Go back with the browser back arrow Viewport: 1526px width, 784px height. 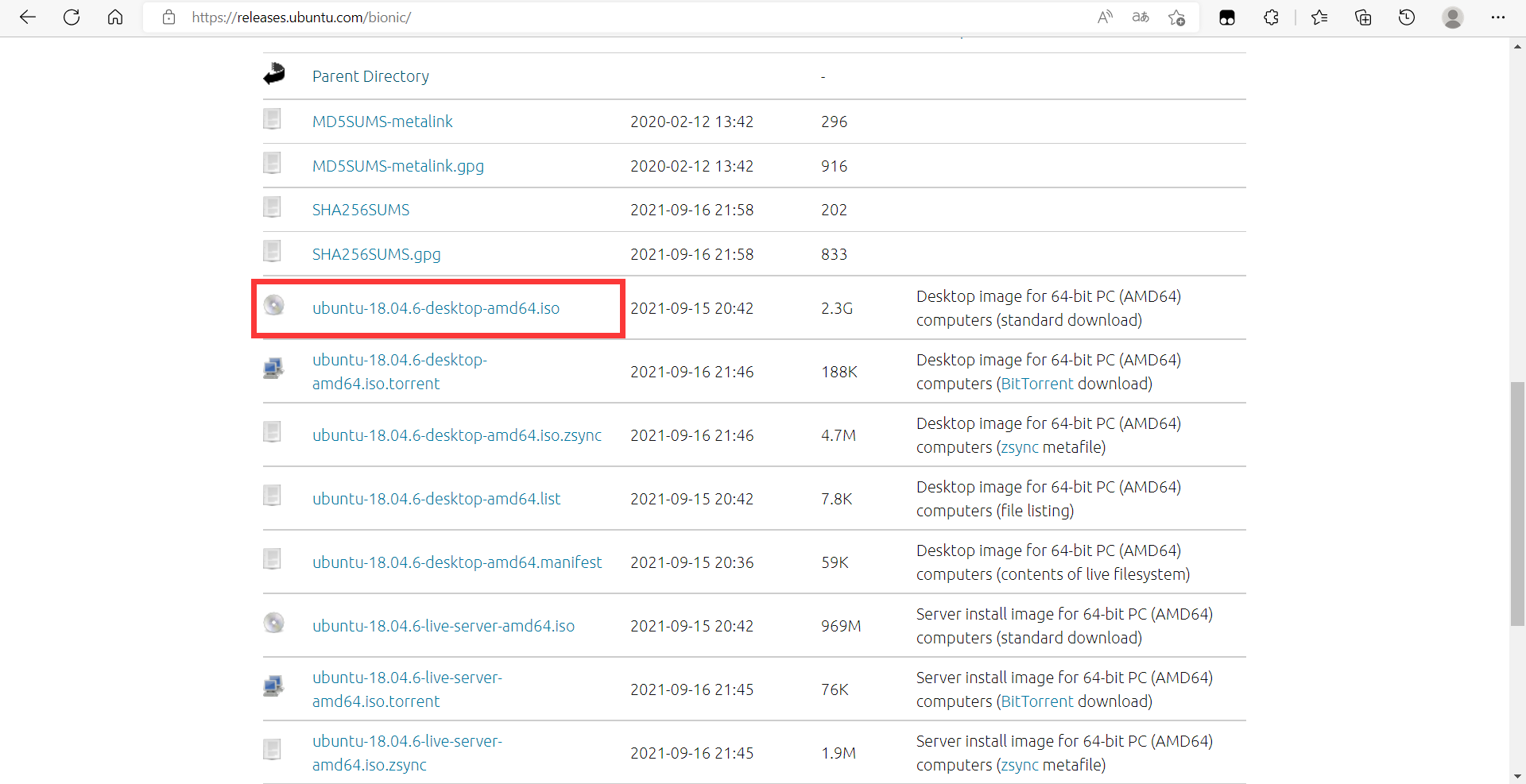28,17
